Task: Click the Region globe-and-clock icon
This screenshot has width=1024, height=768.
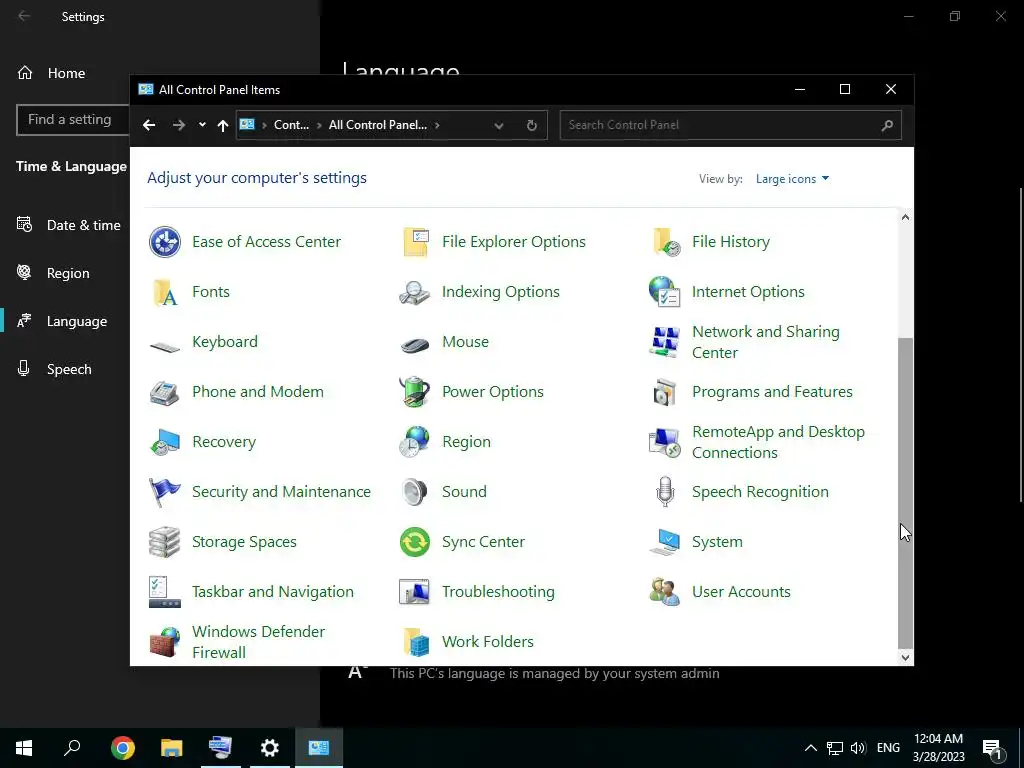Action: pos(415,441)
